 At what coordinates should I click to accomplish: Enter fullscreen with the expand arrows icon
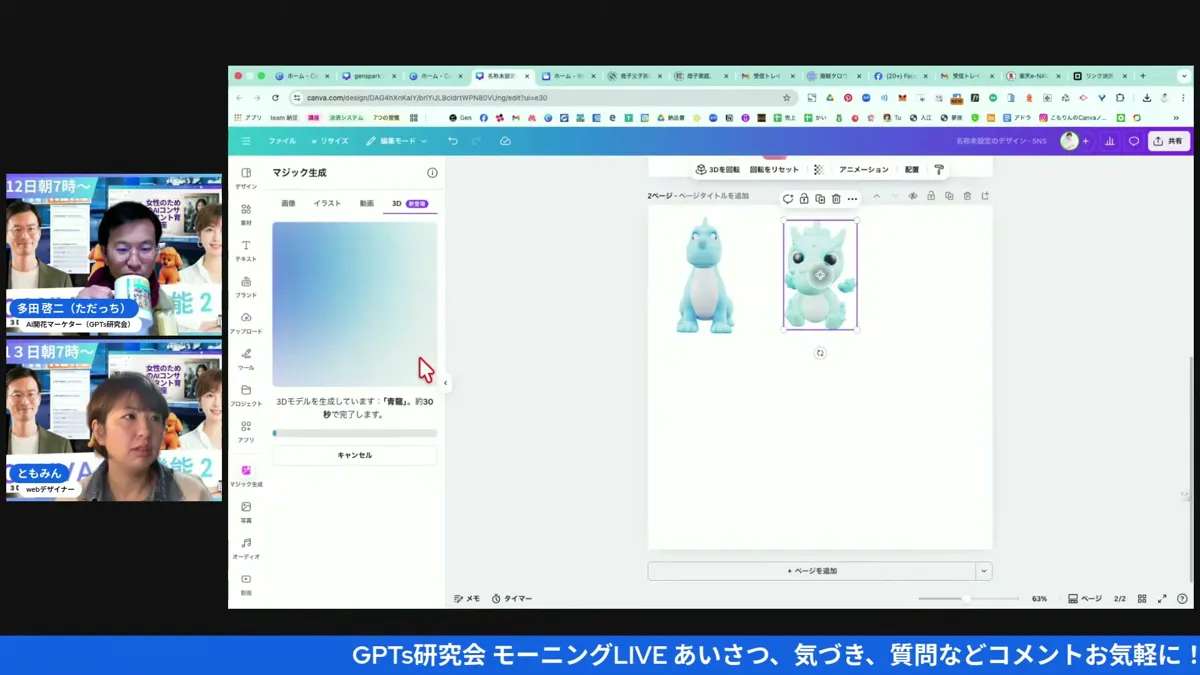[x=1162, y=599]
